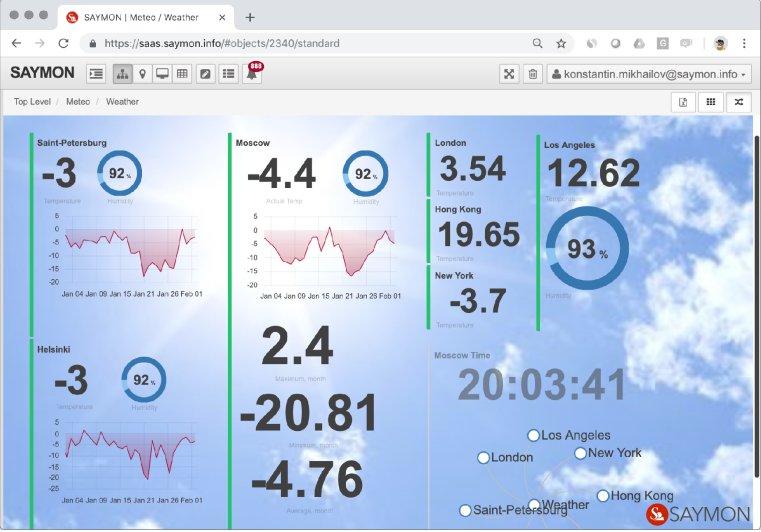This screenshot has height=532, width=761.
Task: Click the document export icon
Action: 683,102
